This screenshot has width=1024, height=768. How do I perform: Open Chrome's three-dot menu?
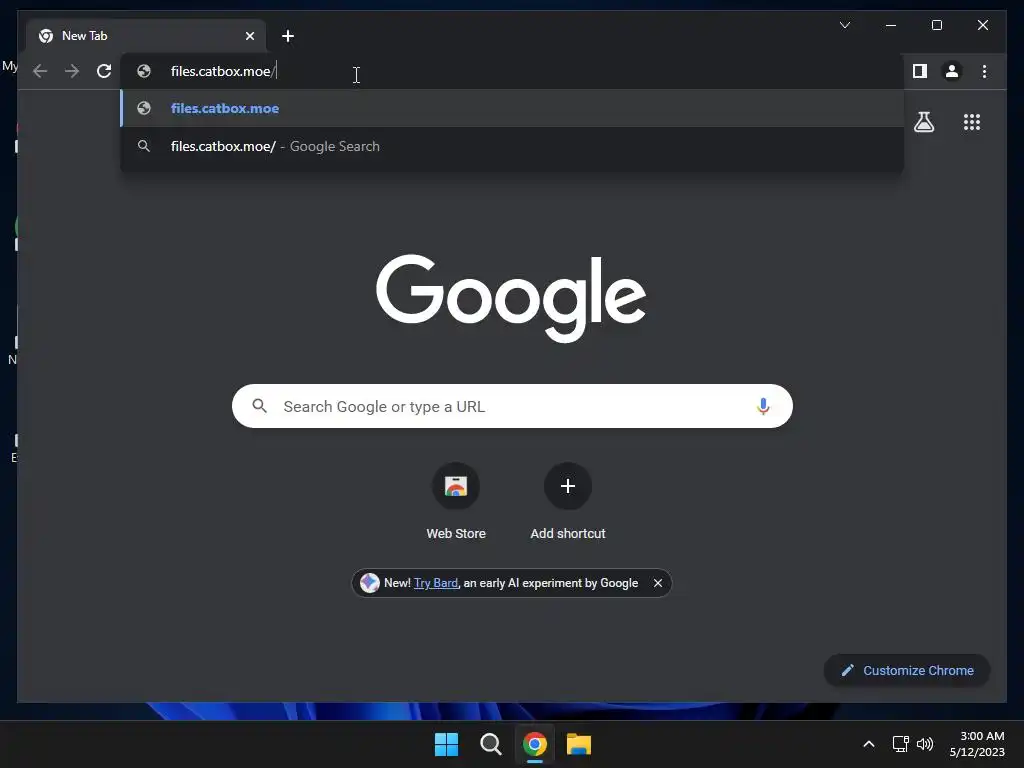984,71
